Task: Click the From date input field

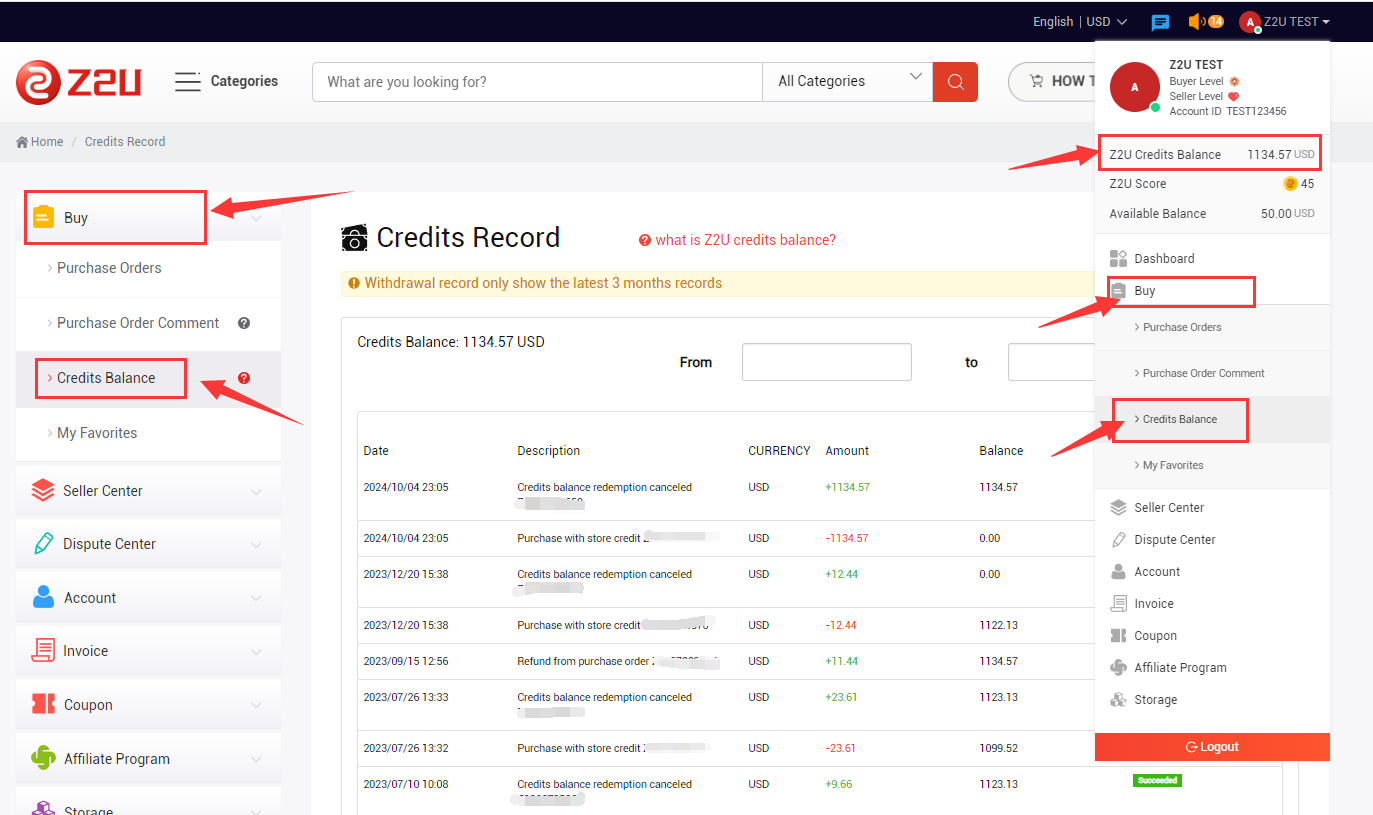Action: (826, 362)
